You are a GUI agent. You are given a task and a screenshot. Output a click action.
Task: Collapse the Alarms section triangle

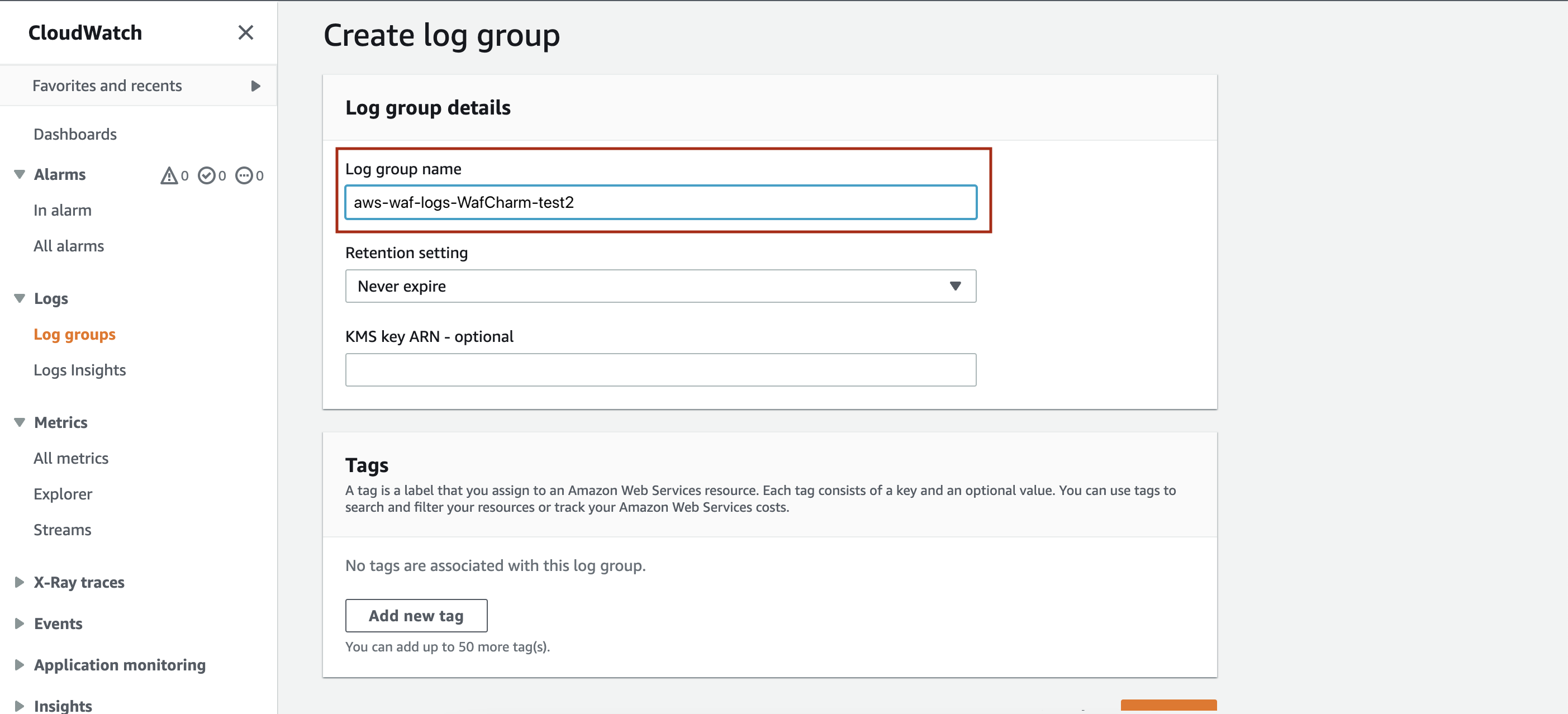pyautogui.click(x=20, y=175)
